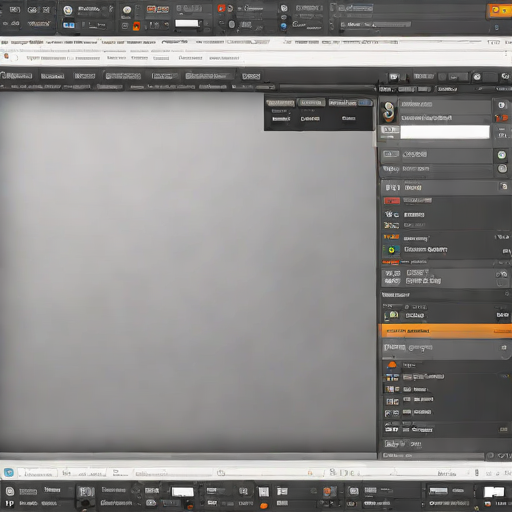This screenshot has height=512, width=512.
Task: Click the large white input field in the side panel
Action: (x=445, y=132)
